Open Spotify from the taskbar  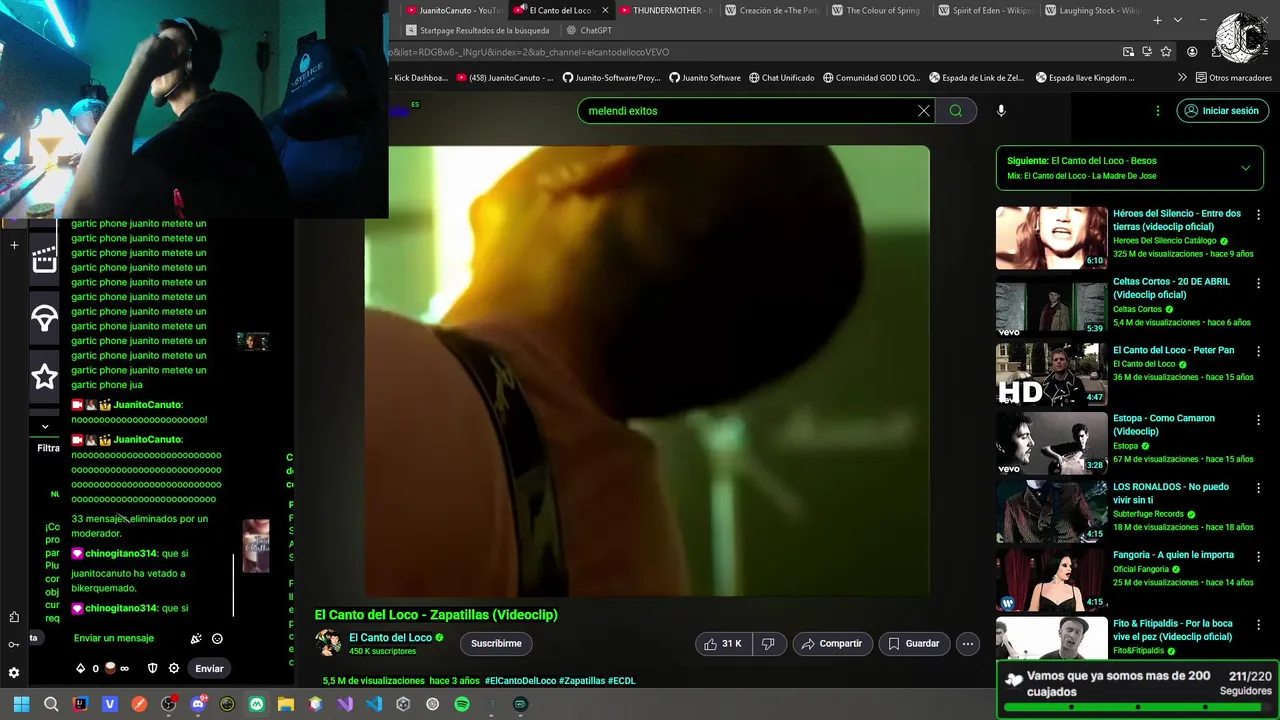[x=462, y=704]
